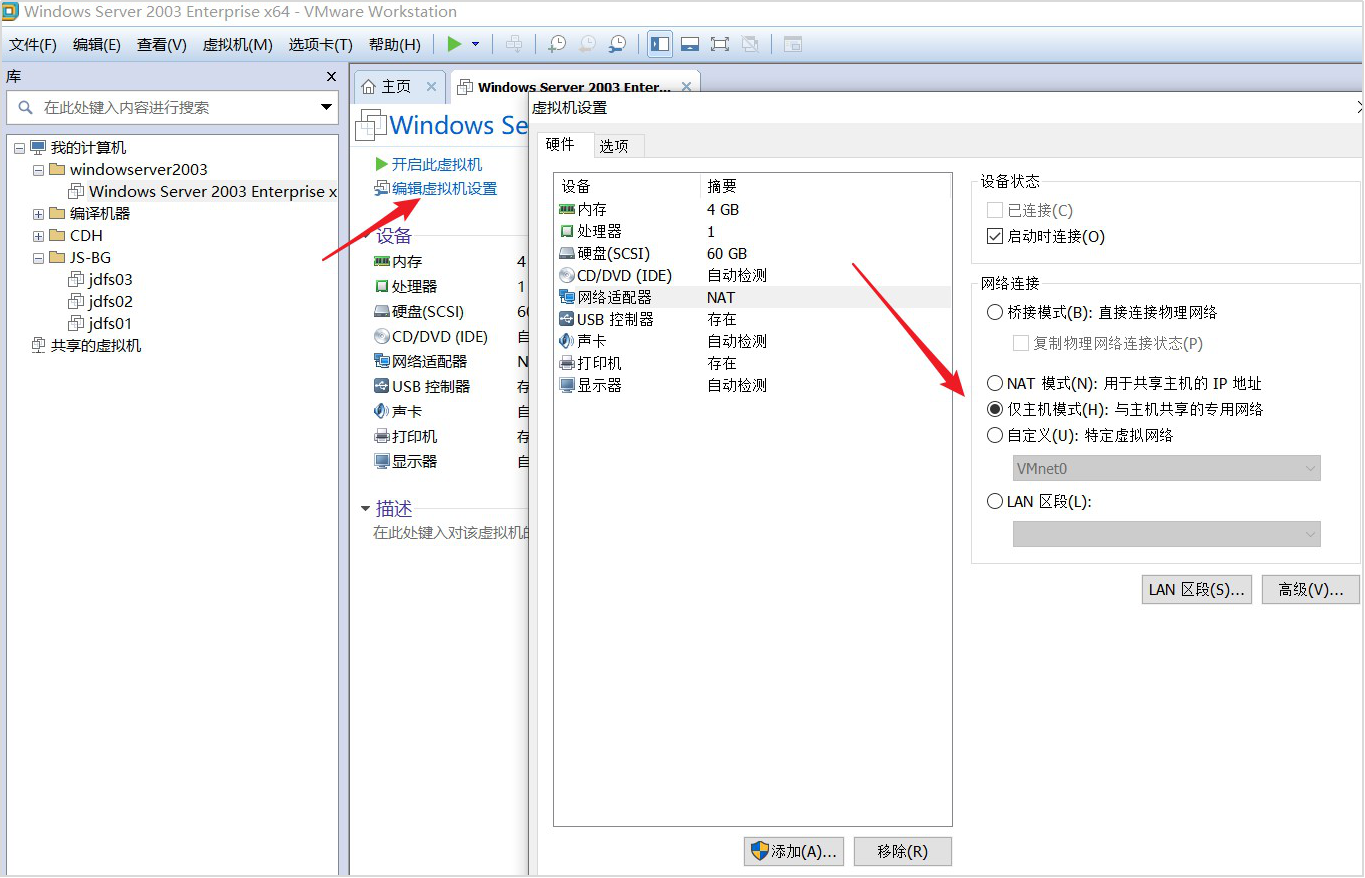Click the send Ctrl+Alt+Del toolbar icon
This screenshot has width=1365, height=878.
click(x=514, y=44)
